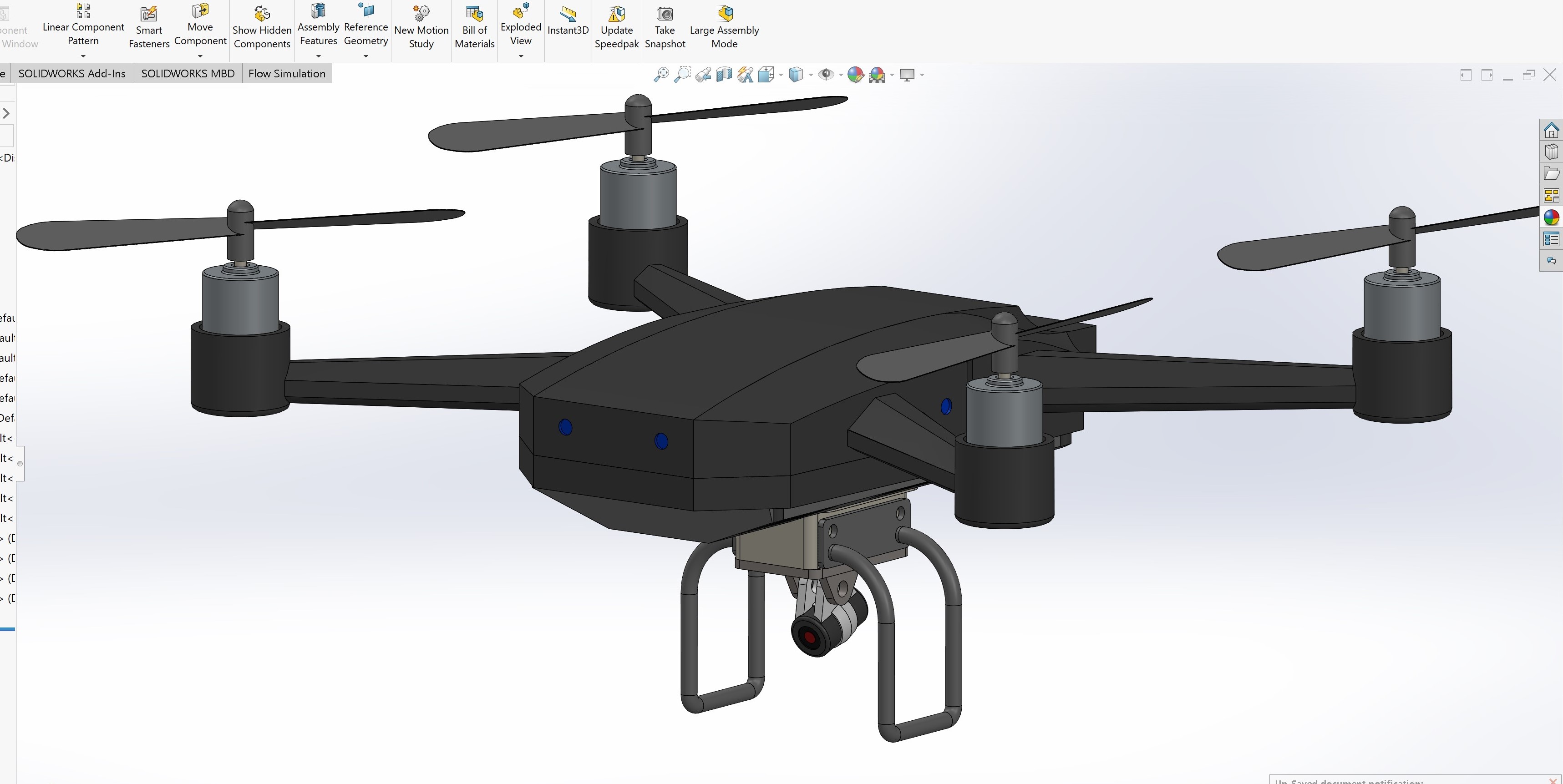Click Display Style cube icon
1563x784 pixels.
(x=796, y=75)
